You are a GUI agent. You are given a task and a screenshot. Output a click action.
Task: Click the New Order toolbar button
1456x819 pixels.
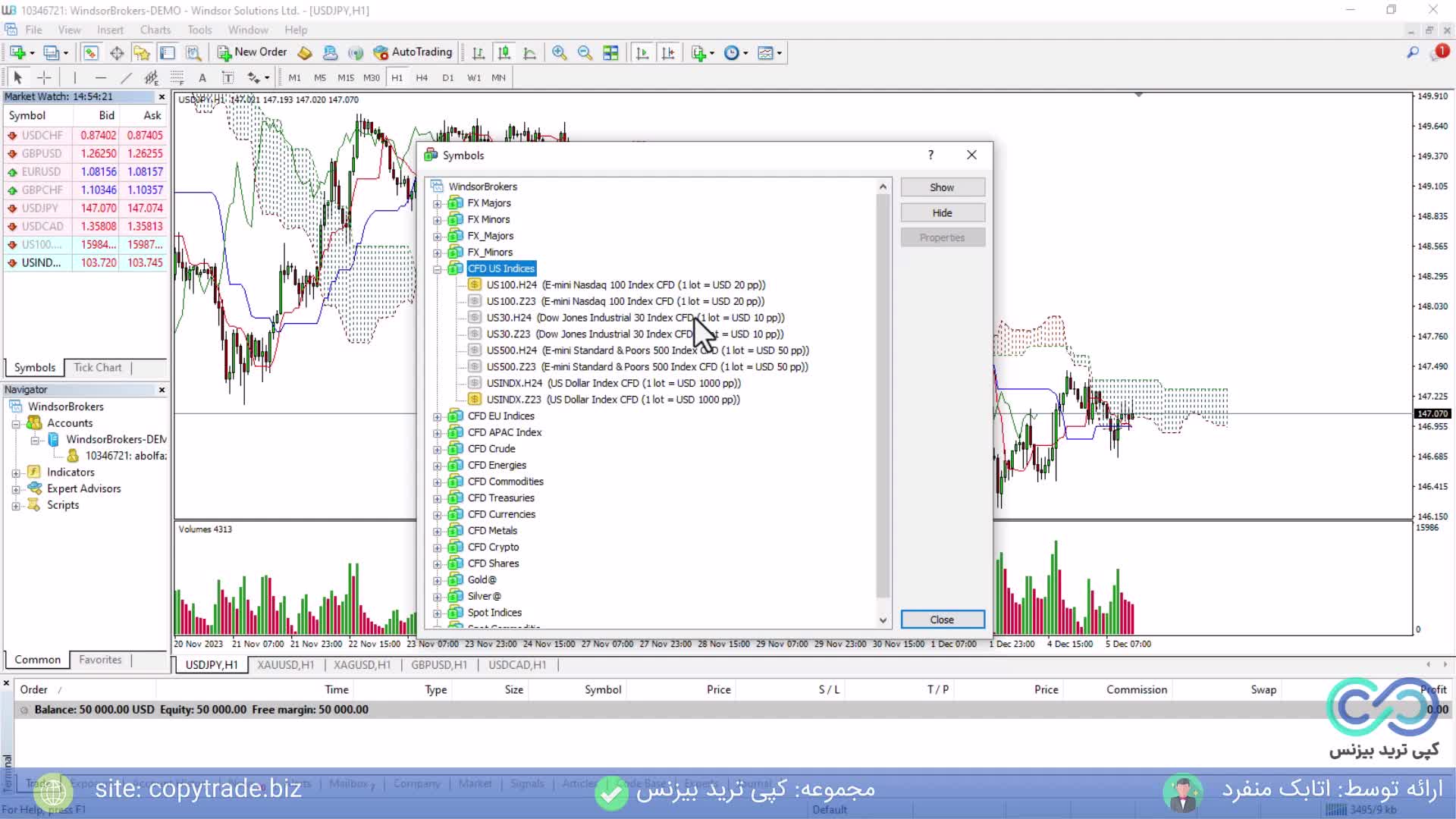(x=253, y=52)
